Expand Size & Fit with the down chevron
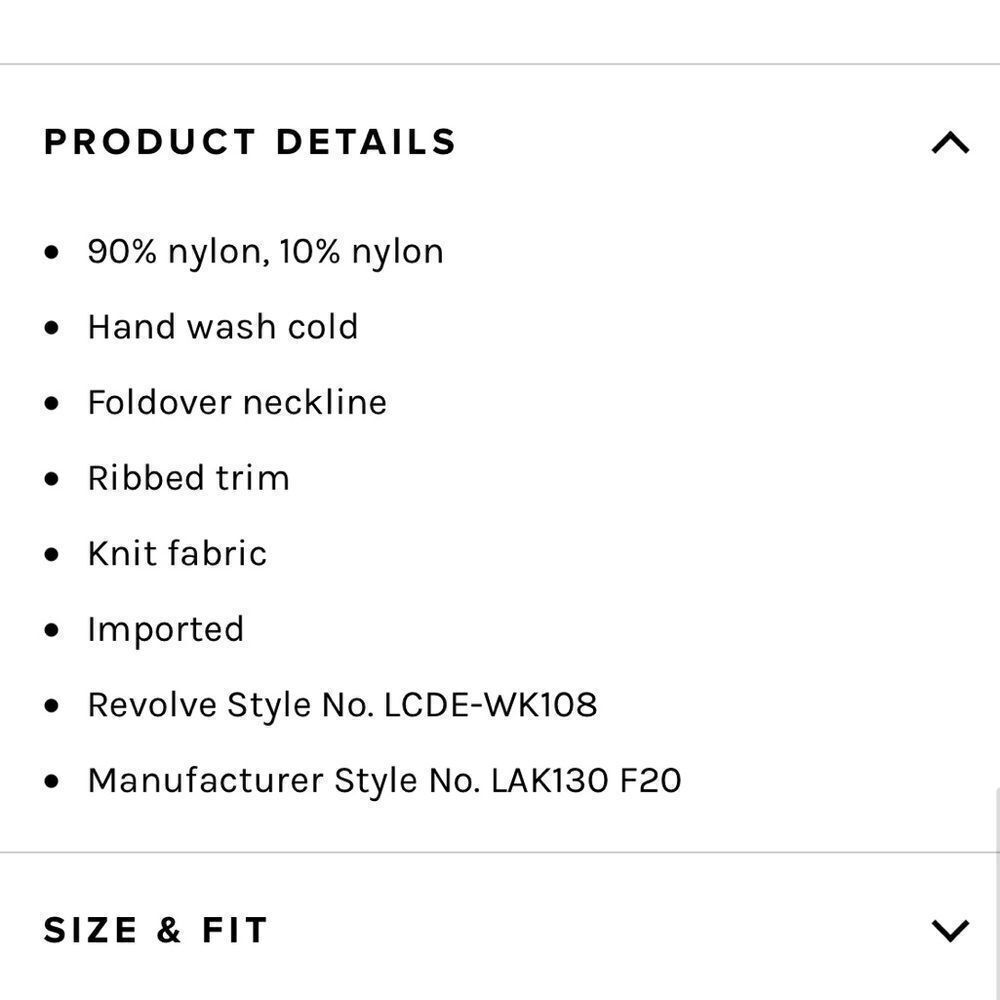This screenshot has height=1000, width=1000. [x=950, y=930]
